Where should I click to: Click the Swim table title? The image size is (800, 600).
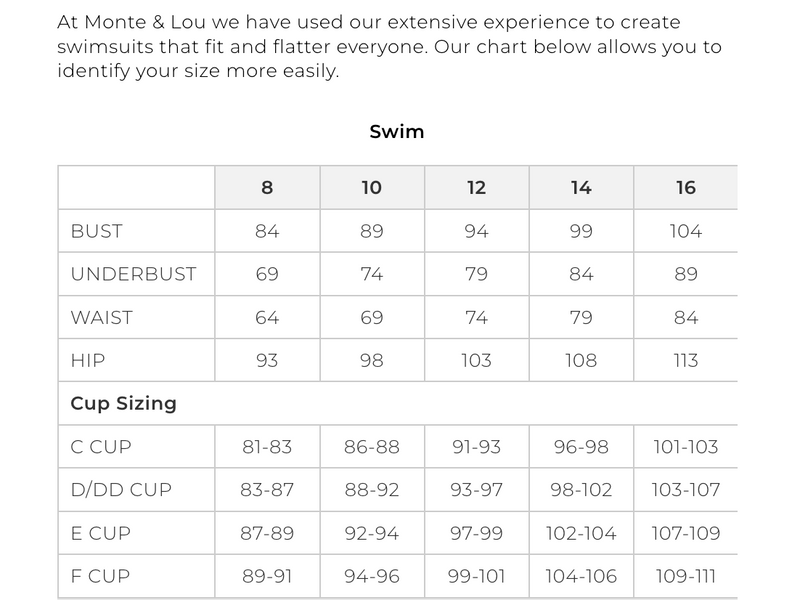click(397, 131)
